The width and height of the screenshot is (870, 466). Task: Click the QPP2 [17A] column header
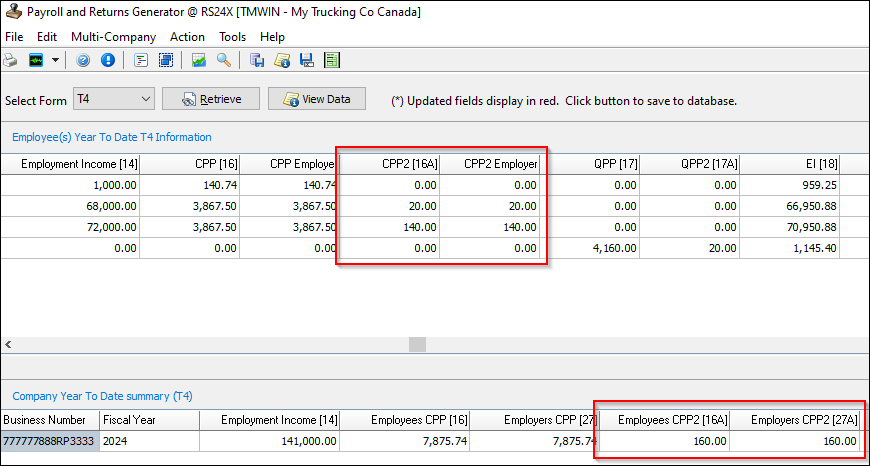tap(689, 164)
